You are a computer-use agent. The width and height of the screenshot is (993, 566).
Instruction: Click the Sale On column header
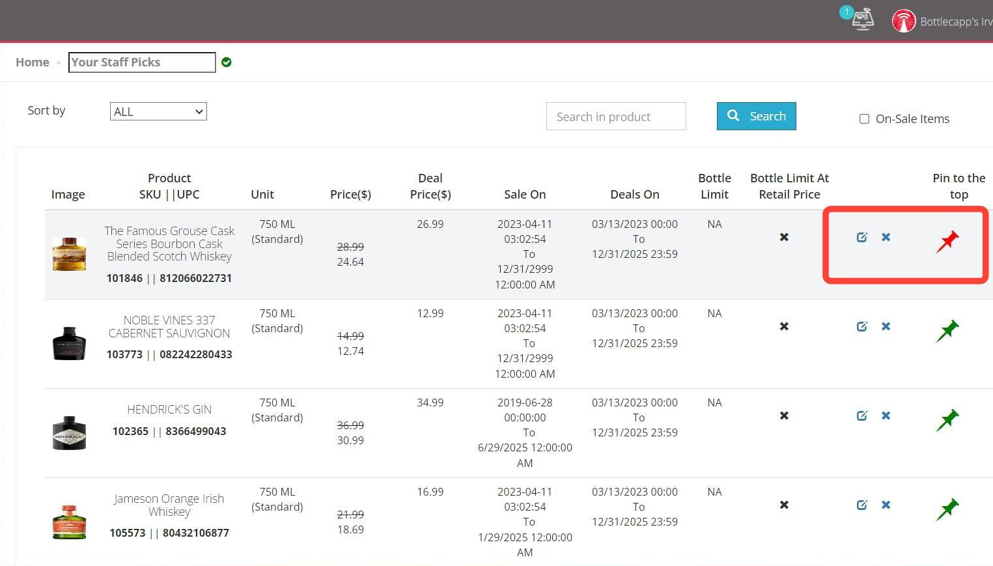525,194
